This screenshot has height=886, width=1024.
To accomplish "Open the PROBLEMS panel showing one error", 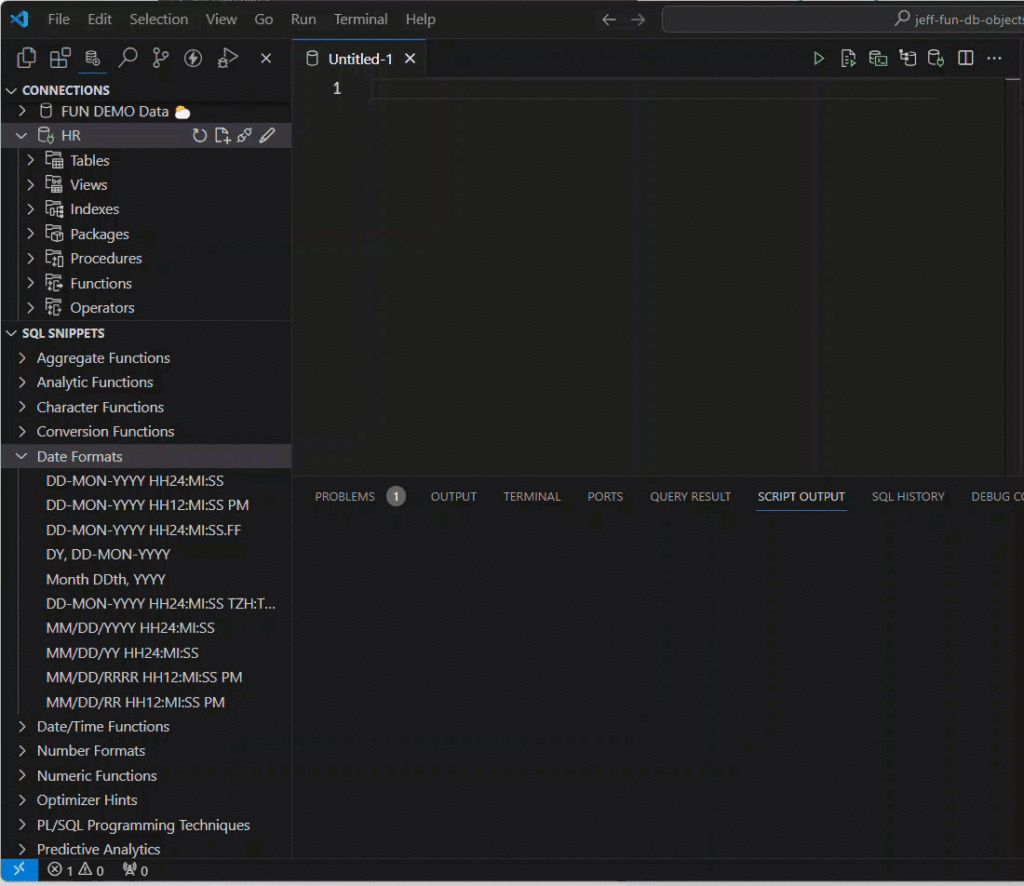I will click(x=345, y=496).
